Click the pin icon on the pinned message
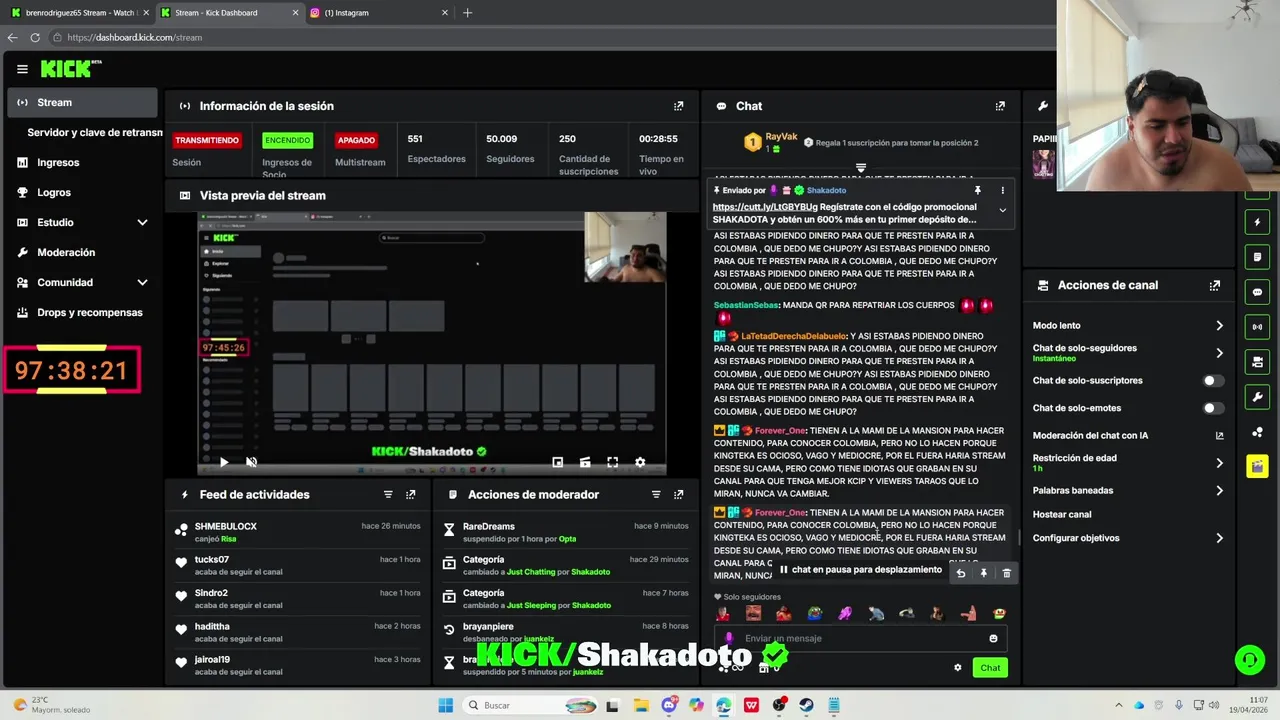Image resolution: width=1280 pixels, height=720 pixels. tap(978, 190)
